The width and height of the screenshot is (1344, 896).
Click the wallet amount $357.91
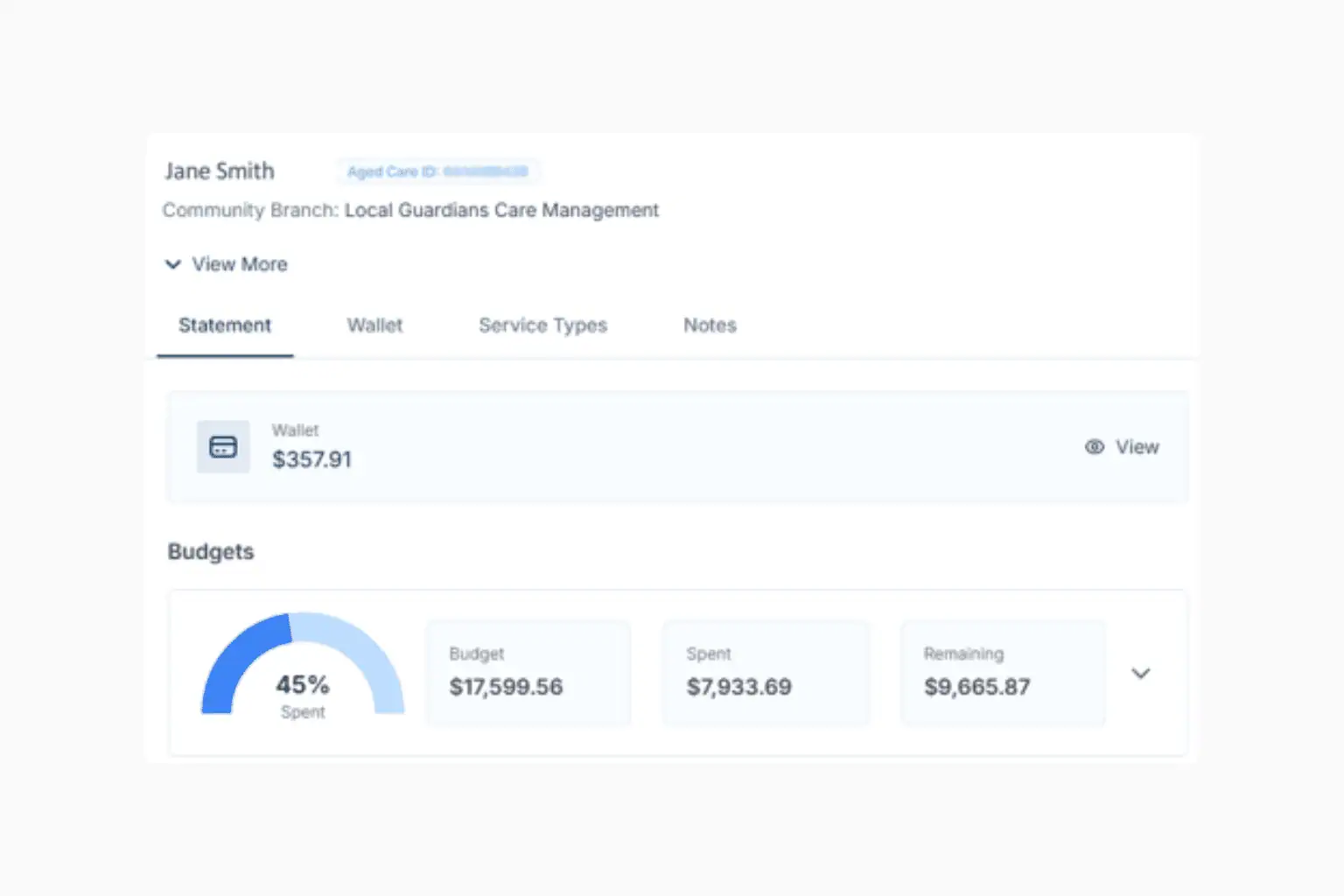click(x=311, y=459)
